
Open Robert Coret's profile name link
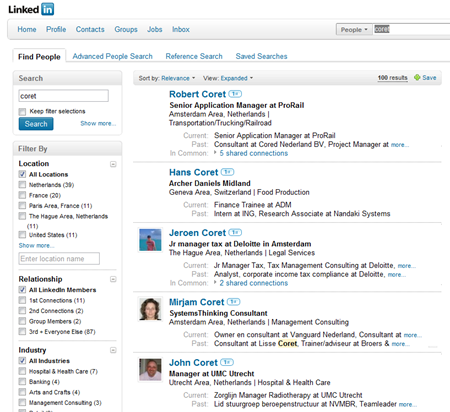coord(198,94)
